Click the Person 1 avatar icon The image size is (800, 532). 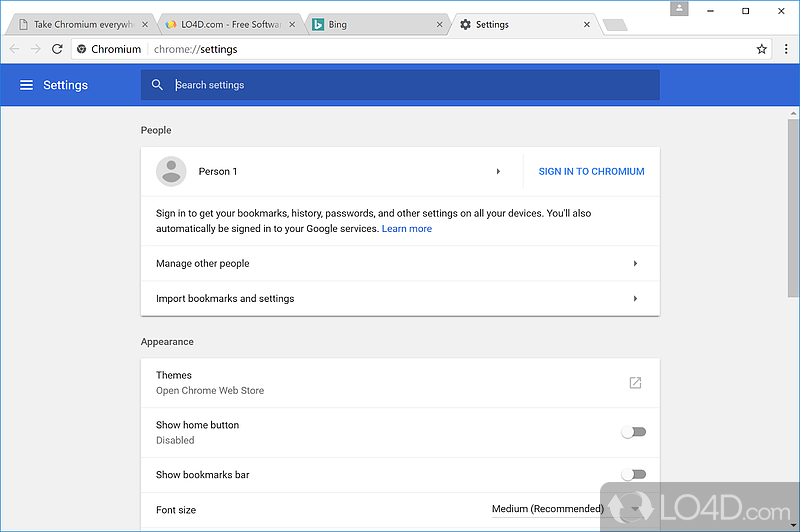pos(171,171)
